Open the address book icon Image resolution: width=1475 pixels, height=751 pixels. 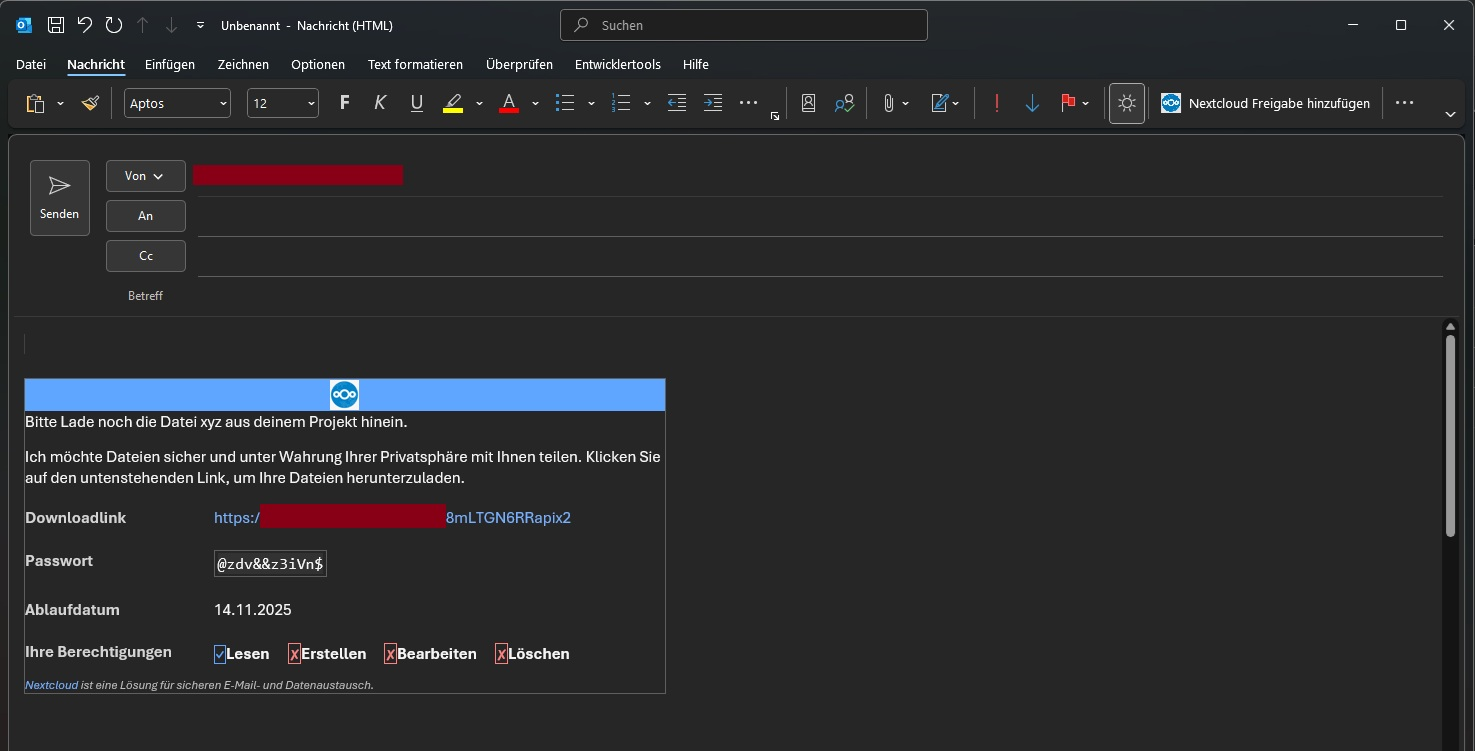tap(808, 103)
